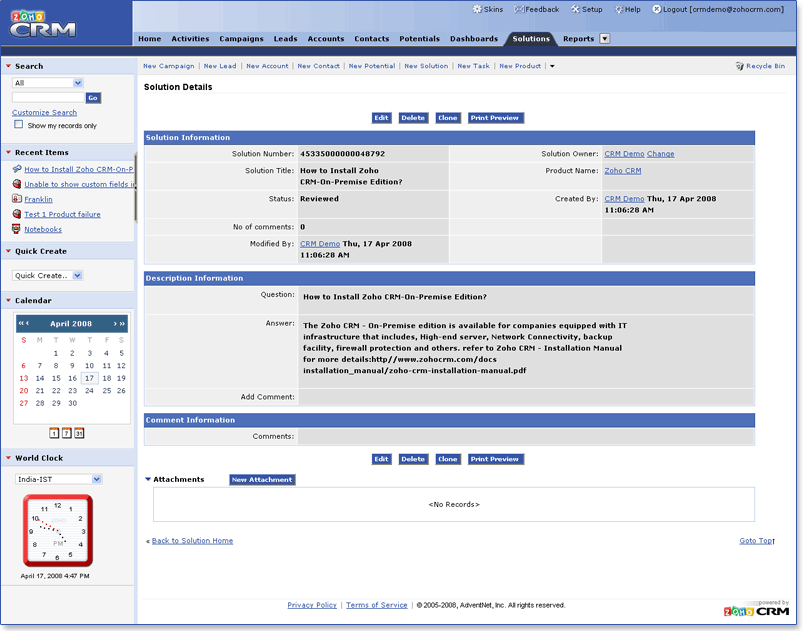This screenshot has width=803, height=631.
Task: Switch calendar to month view icon
Action: (79, 433)
